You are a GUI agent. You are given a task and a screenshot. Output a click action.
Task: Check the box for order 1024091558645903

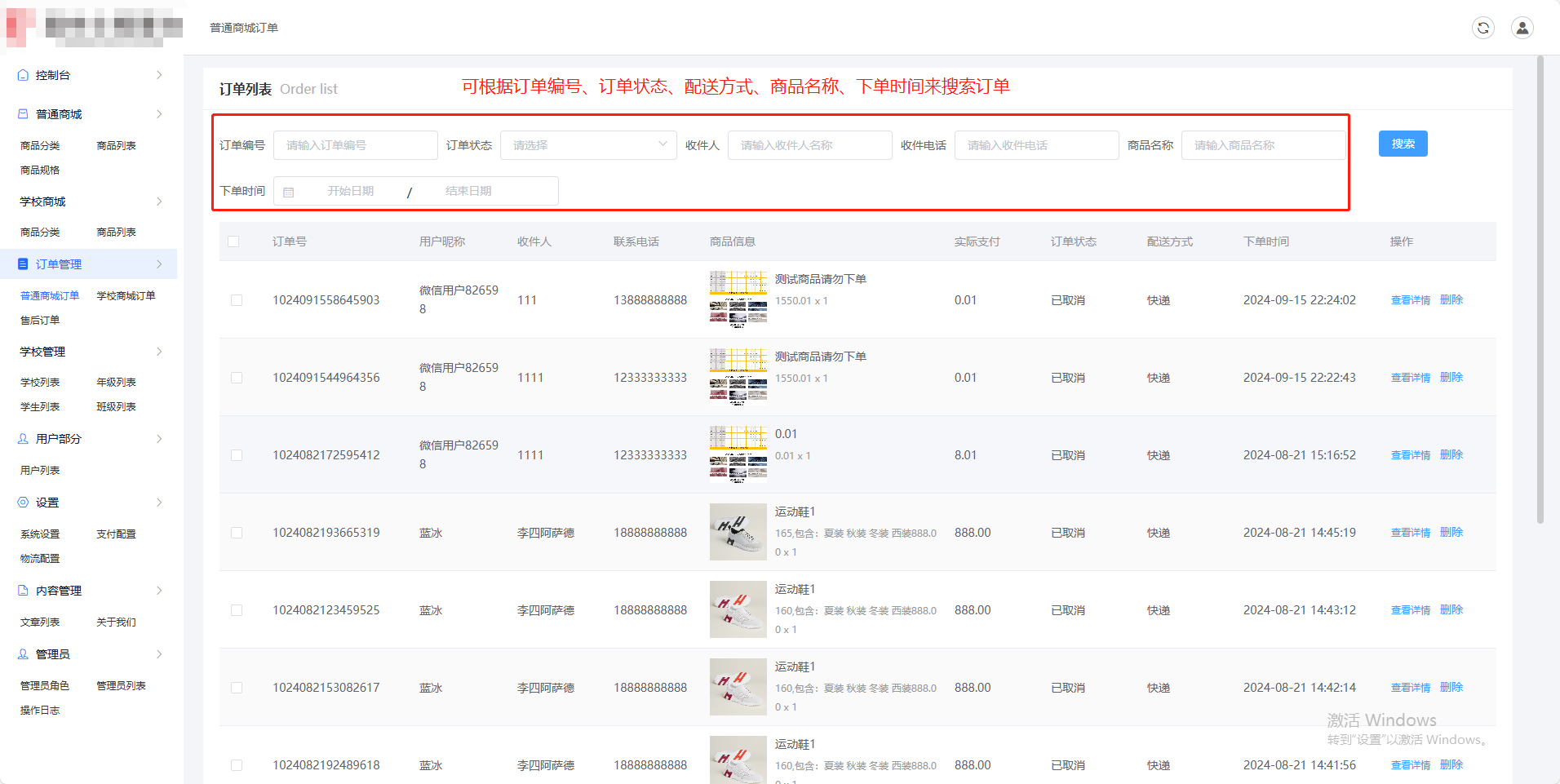[237, 300]
